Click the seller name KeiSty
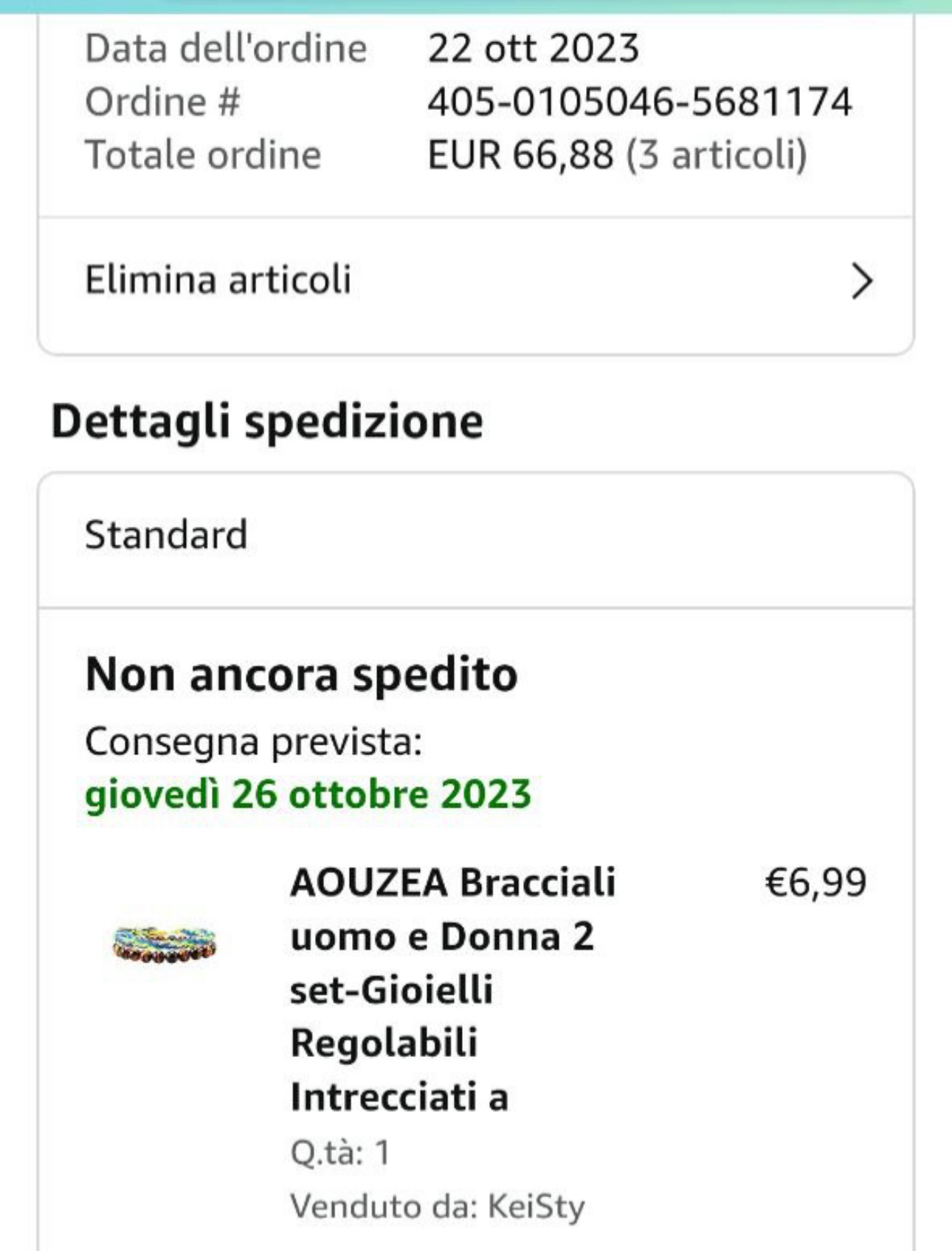This screenshot has height=1251, width=952. click(x=537, y=1207)
